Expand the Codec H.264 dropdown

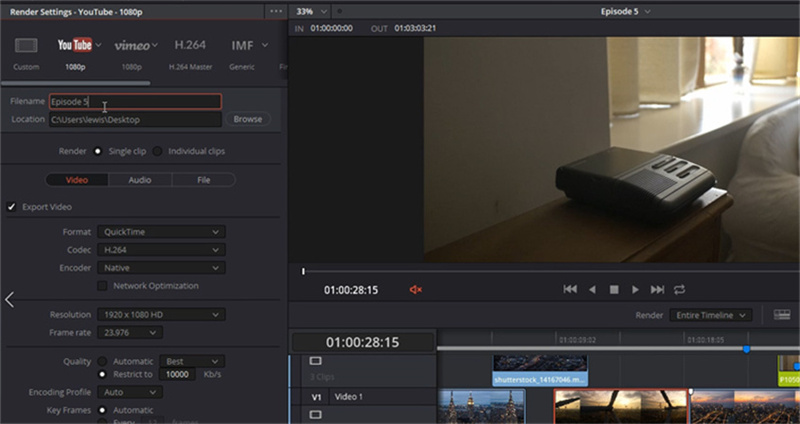coord(160,250)
